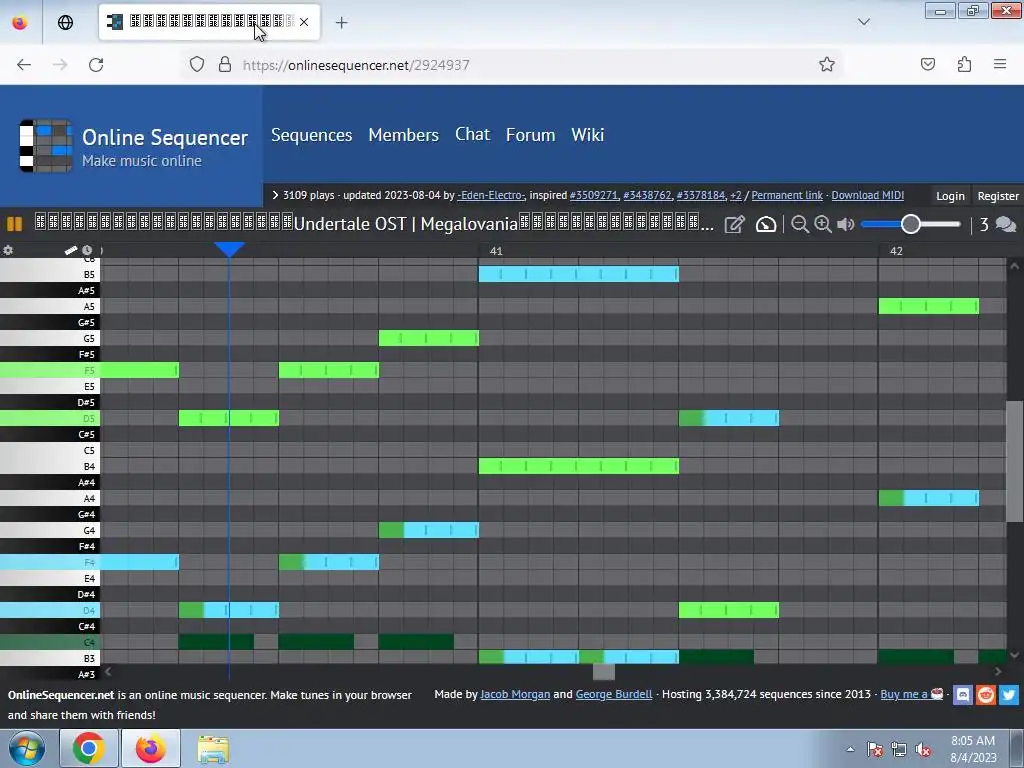Click measure 41 on the timeline
Screen dimensions: 1024x768
(x=496, y=251)
